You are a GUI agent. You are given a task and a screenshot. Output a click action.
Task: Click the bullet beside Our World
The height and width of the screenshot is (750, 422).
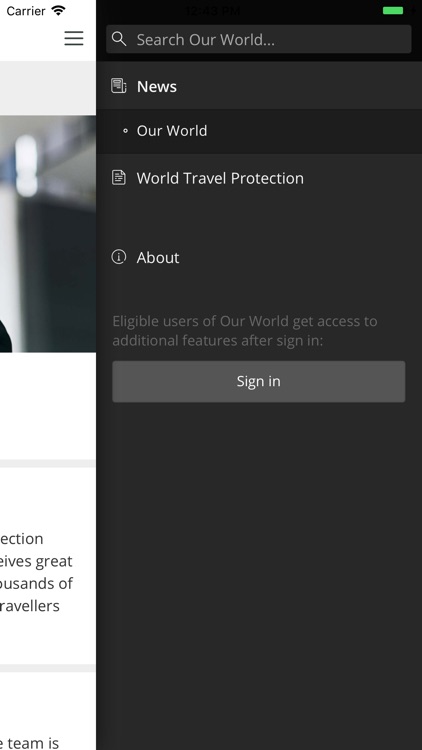click(x=125, y=131)
